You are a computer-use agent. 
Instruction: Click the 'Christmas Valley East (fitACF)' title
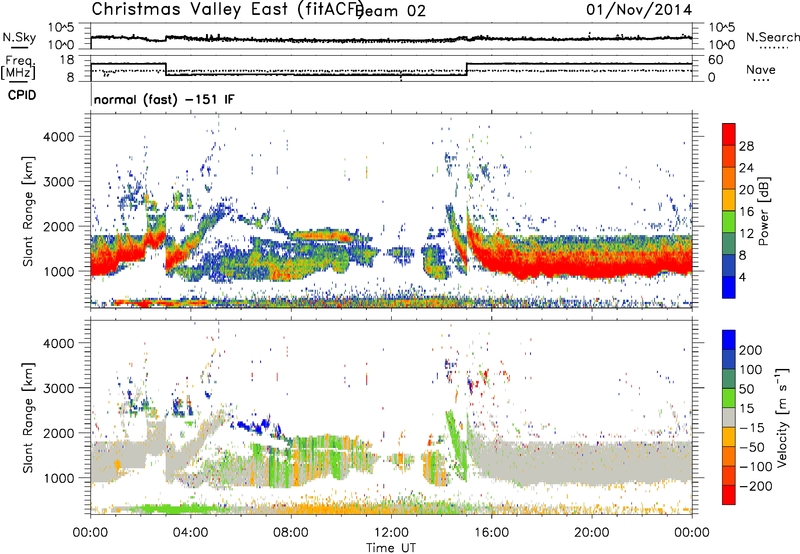pos(227,9)
